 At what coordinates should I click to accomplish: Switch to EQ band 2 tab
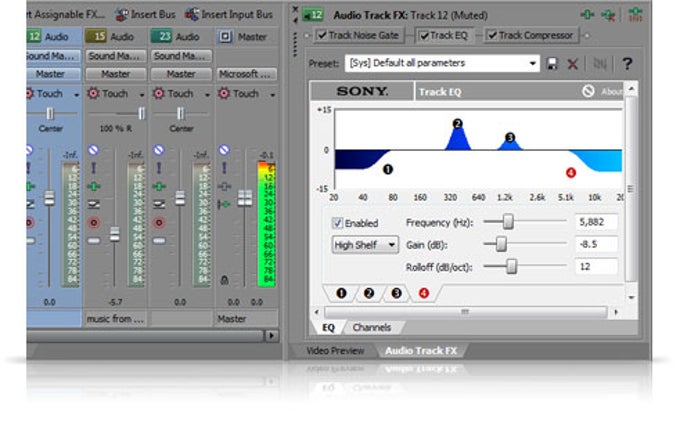(x=369, y=293)
